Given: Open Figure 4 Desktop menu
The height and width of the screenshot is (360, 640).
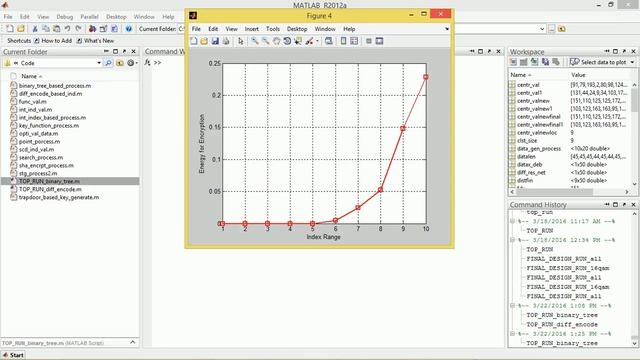Looking at the screenshot, I should click(297, 29).
